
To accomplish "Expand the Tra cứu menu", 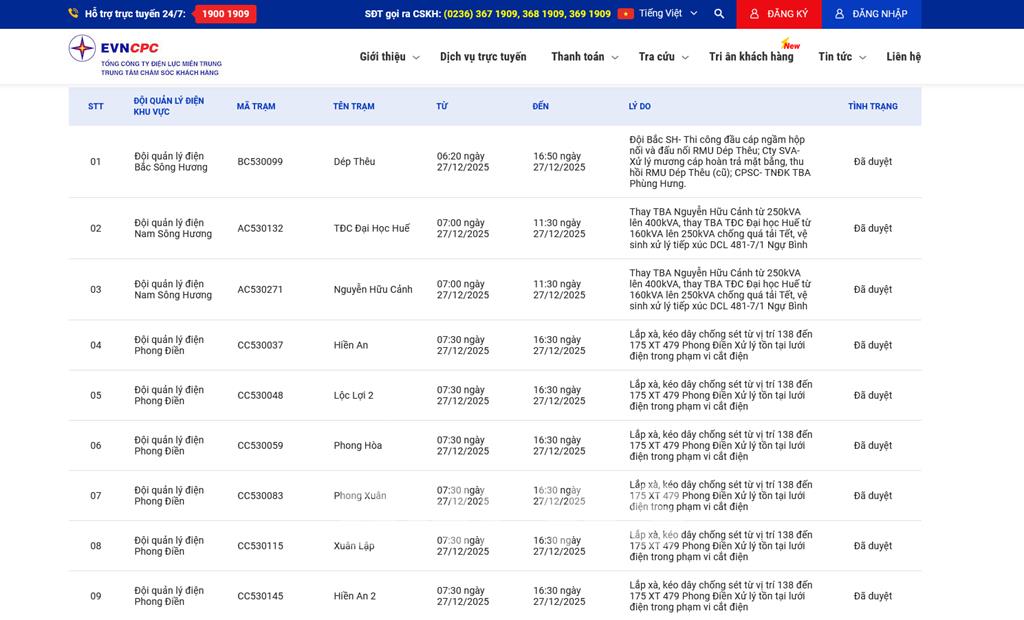I will [663, 57].
